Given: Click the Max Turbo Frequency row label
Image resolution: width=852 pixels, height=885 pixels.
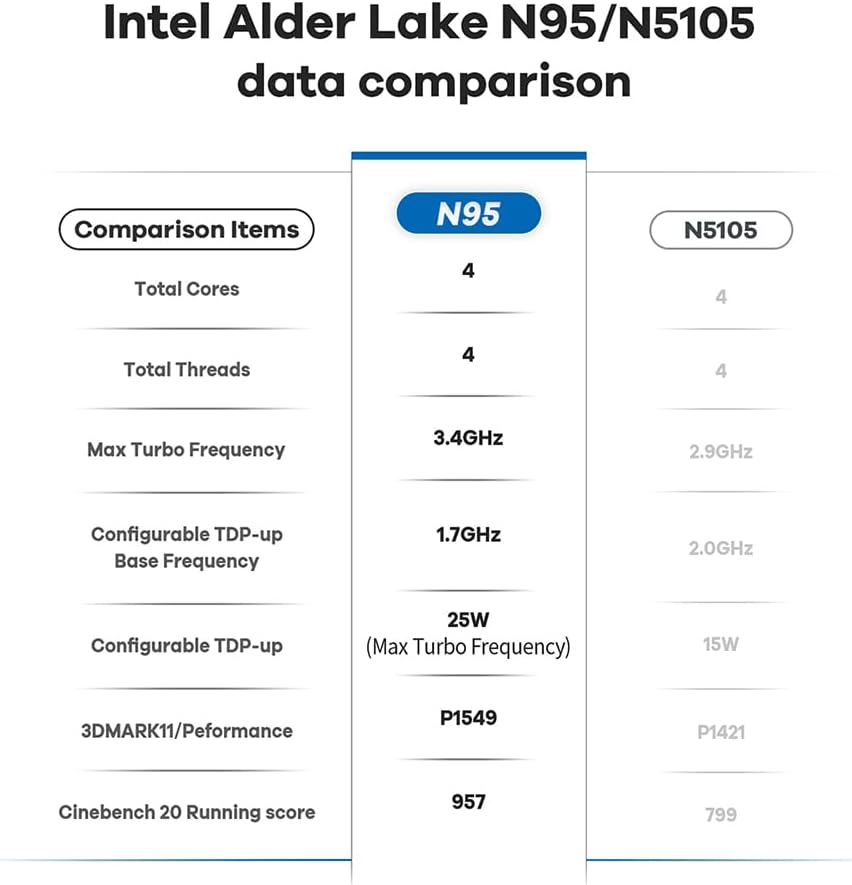Looking at the screenshot, I should (x=186, y=450).
